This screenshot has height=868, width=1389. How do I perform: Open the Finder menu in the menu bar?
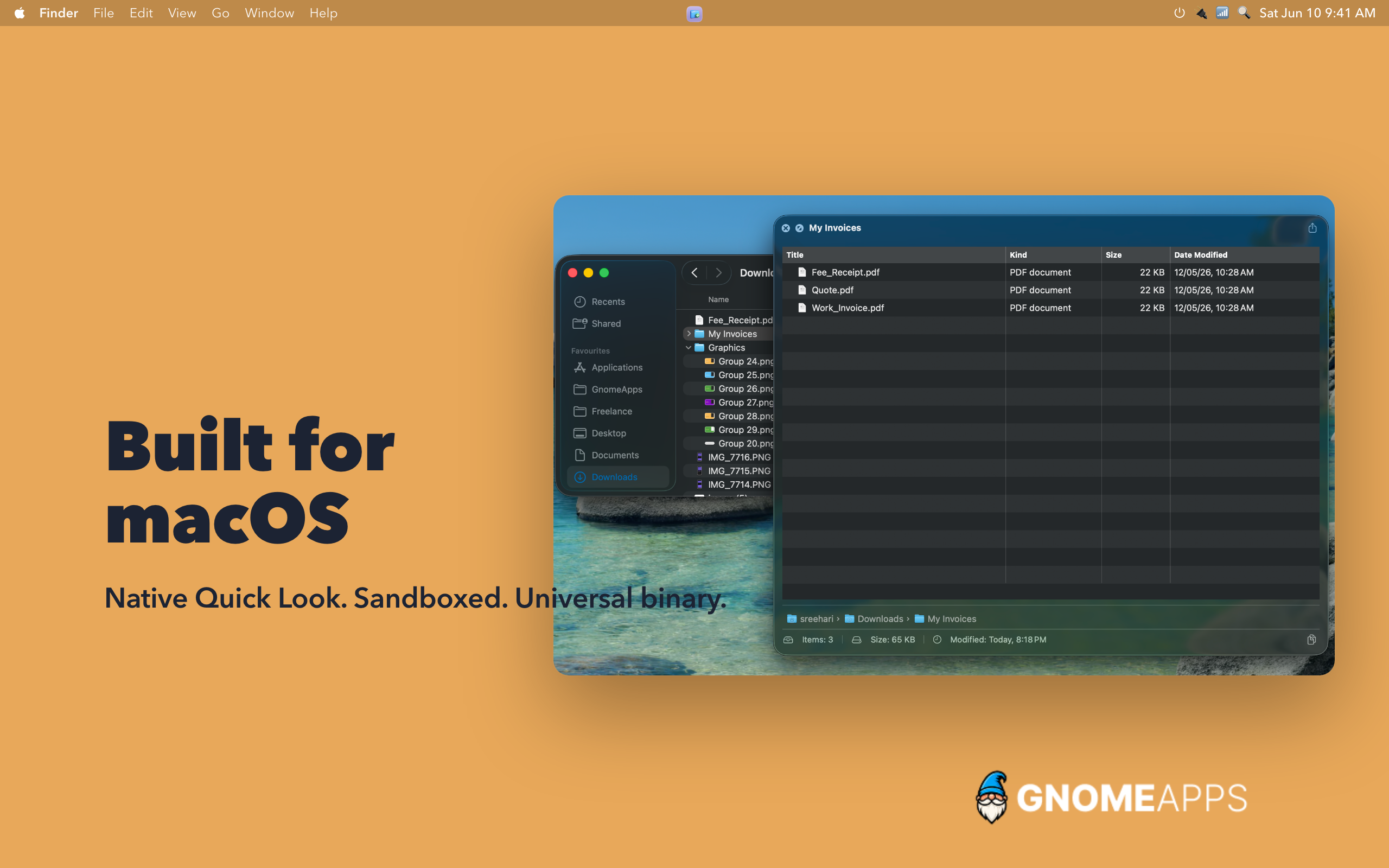tap(59, 12)
